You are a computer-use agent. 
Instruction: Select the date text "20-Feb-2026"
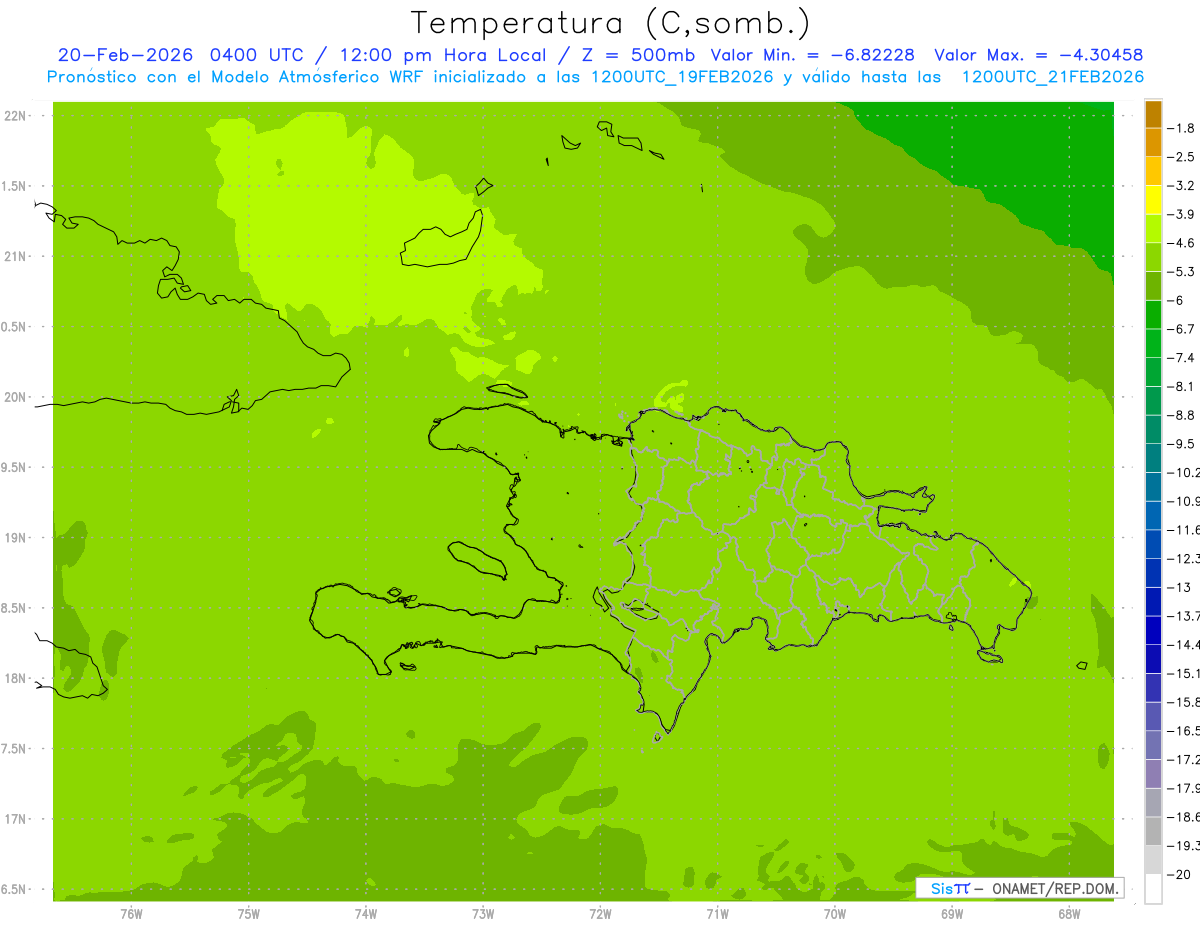point(125,56)
